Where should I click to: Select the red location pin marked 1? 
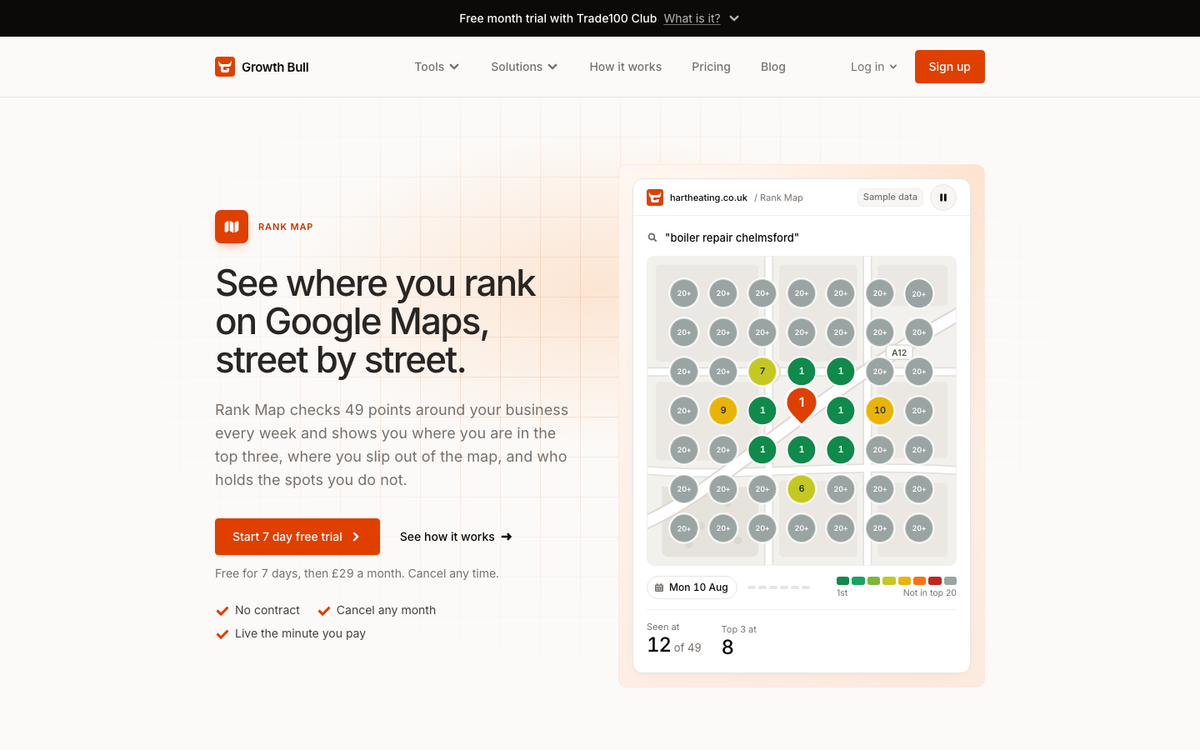(801, 405)
